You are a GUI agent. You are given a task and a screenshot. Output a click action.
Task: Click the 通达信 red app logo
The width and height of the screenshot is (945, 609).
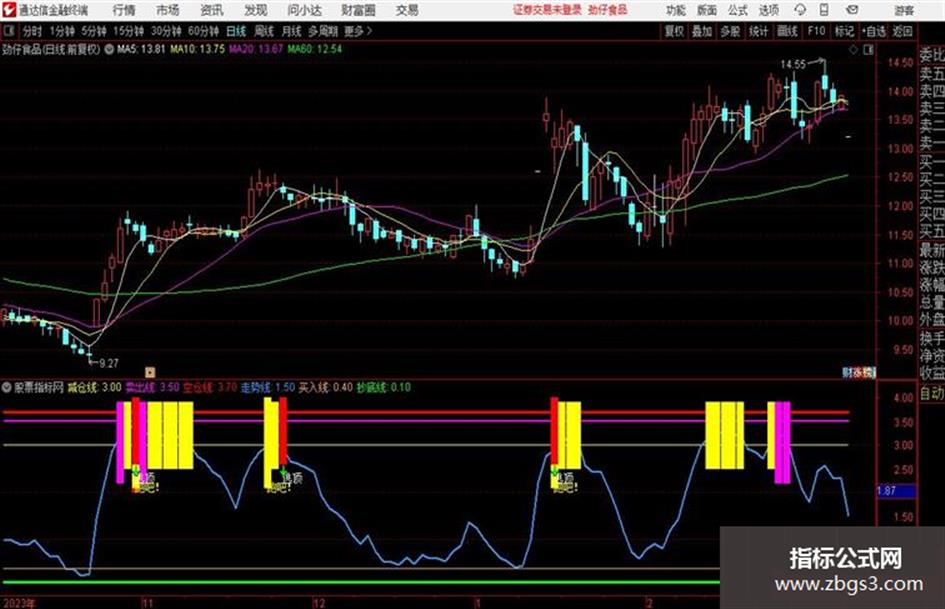(9, 10)
